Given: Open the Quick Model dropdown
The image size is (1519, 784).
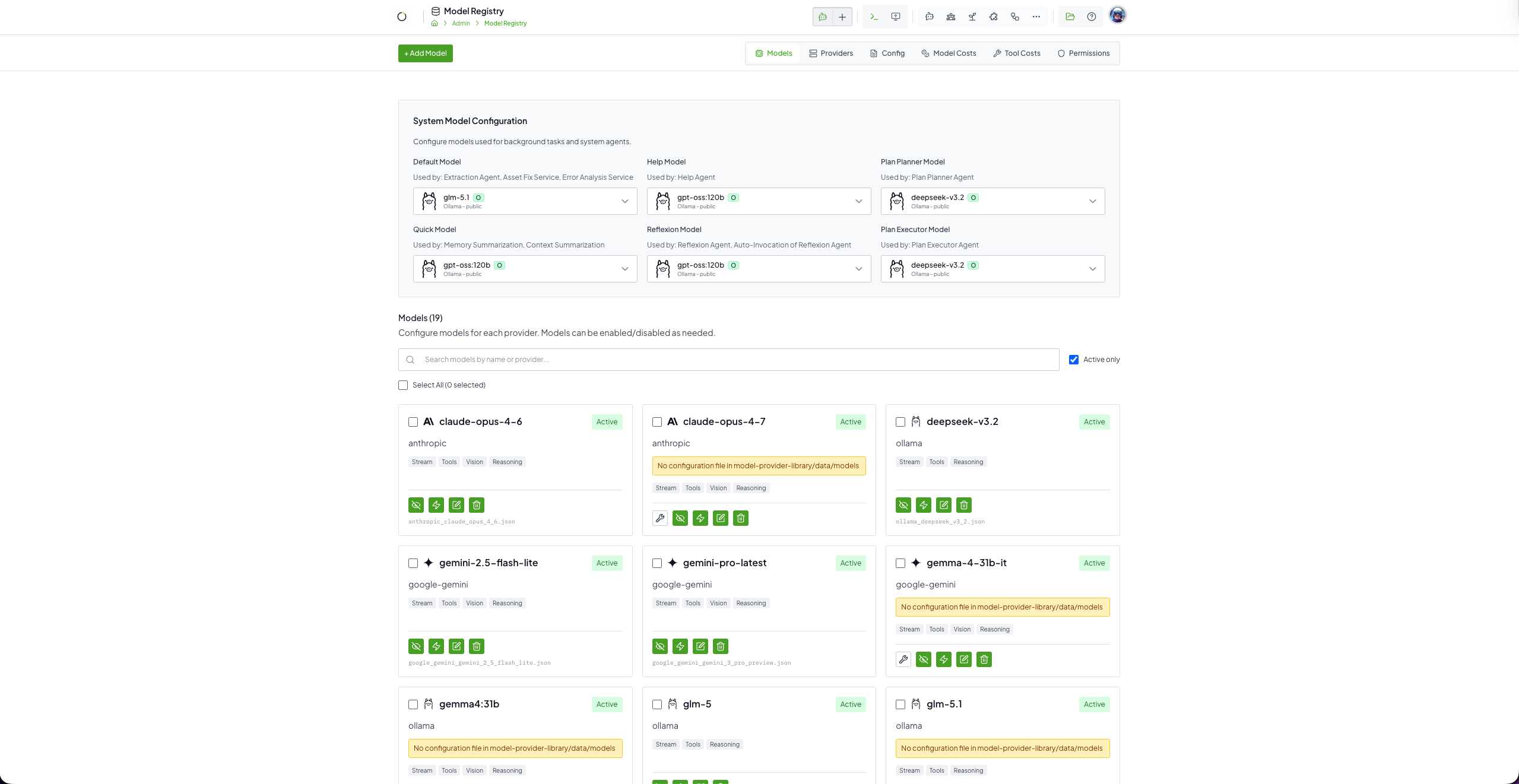Looking at the screenshot, I should pyautogui.click(x=525, y=269).
